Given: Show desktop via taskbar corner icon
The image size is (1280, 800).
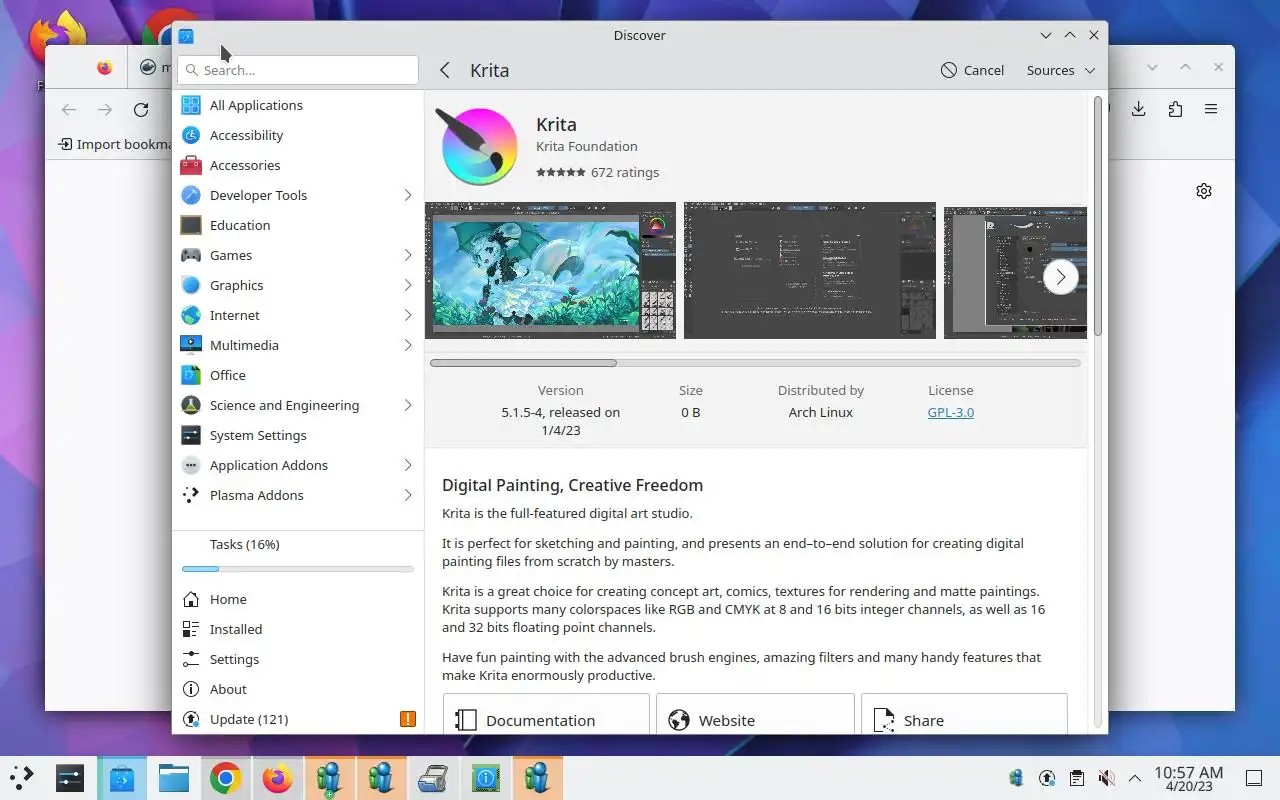Looking at the screenshot, I should pyautogui.click(x=1254, y=778).
